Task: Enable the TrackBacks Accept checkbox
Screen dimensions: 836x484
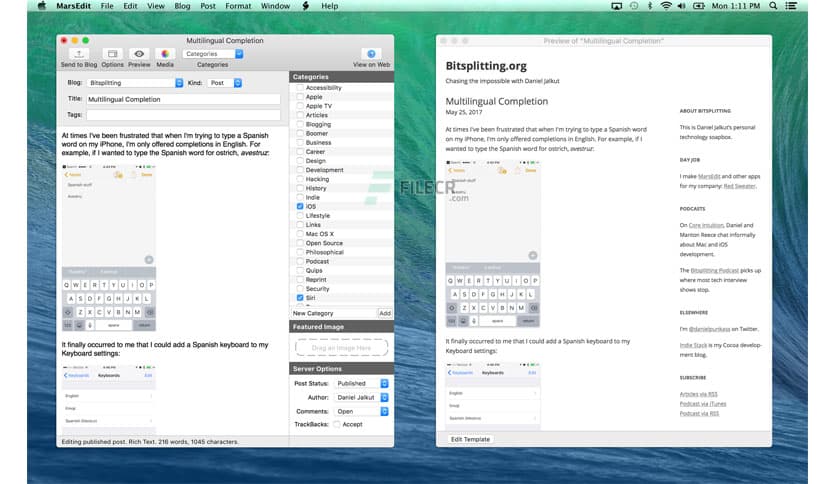Action: click(337, 424)
